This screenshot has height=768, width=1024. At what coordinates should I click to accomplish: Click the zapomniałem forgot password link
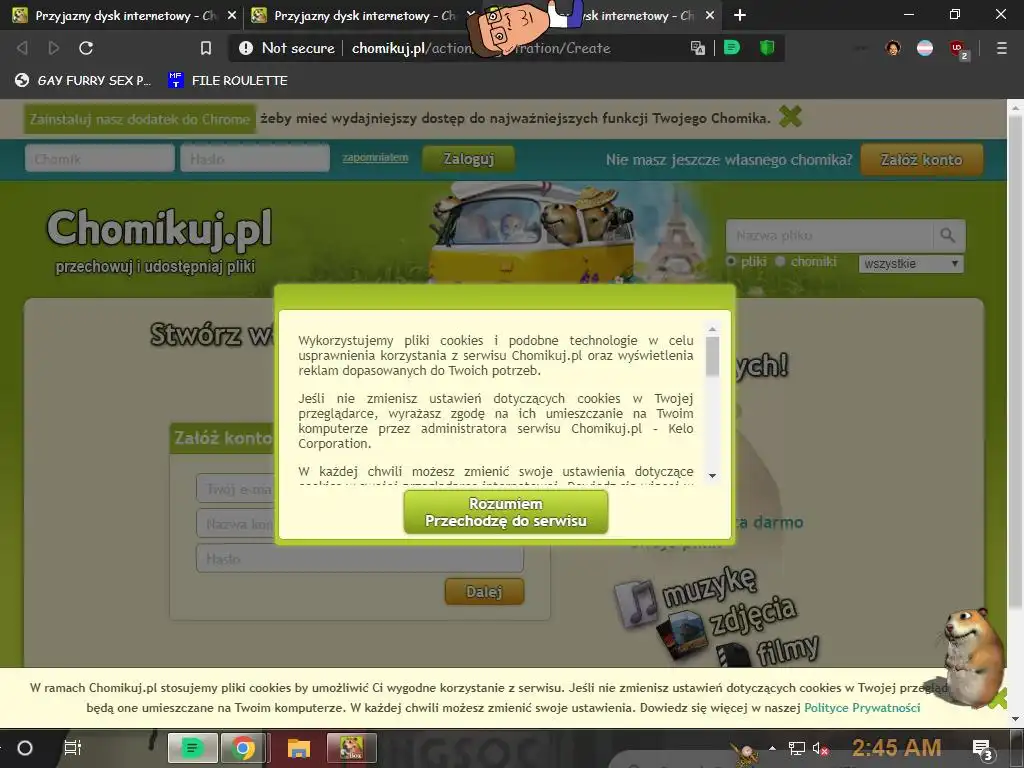tap(375, 157)
